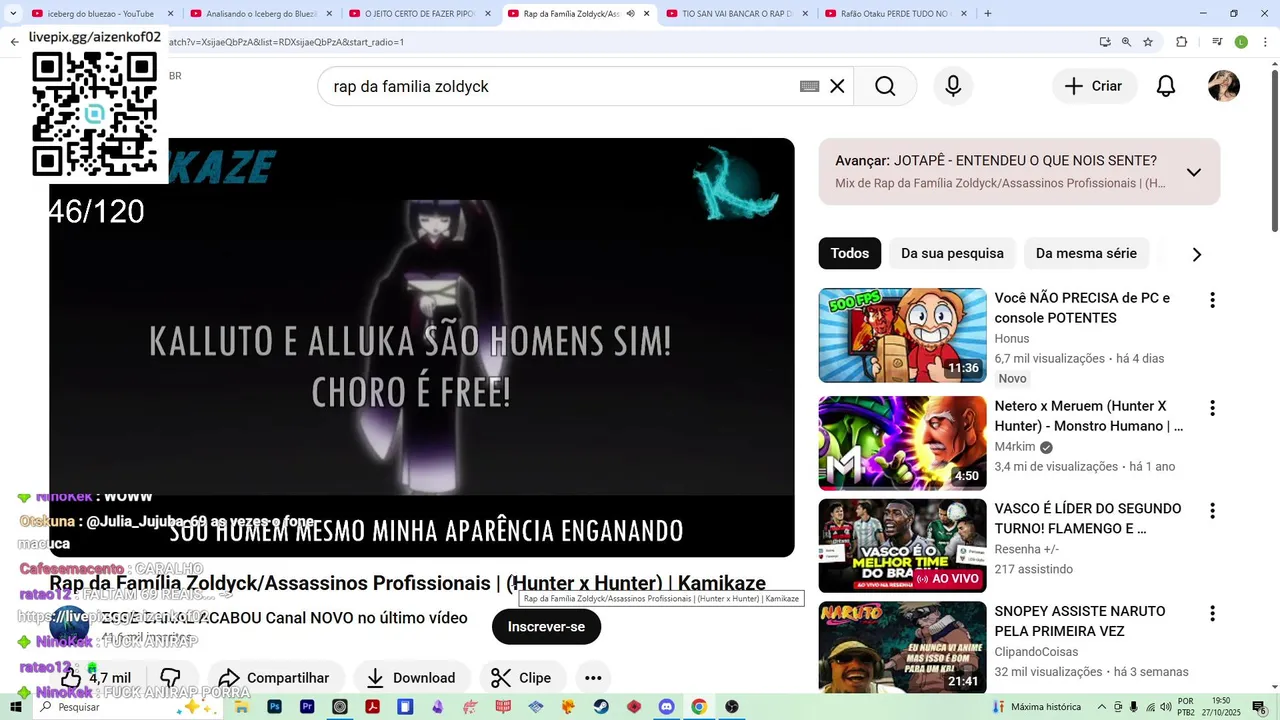Click the Máxima histórica weather widget
Image resolution: width=1280 pixels, height=720 pixels.
[1036, 707]
